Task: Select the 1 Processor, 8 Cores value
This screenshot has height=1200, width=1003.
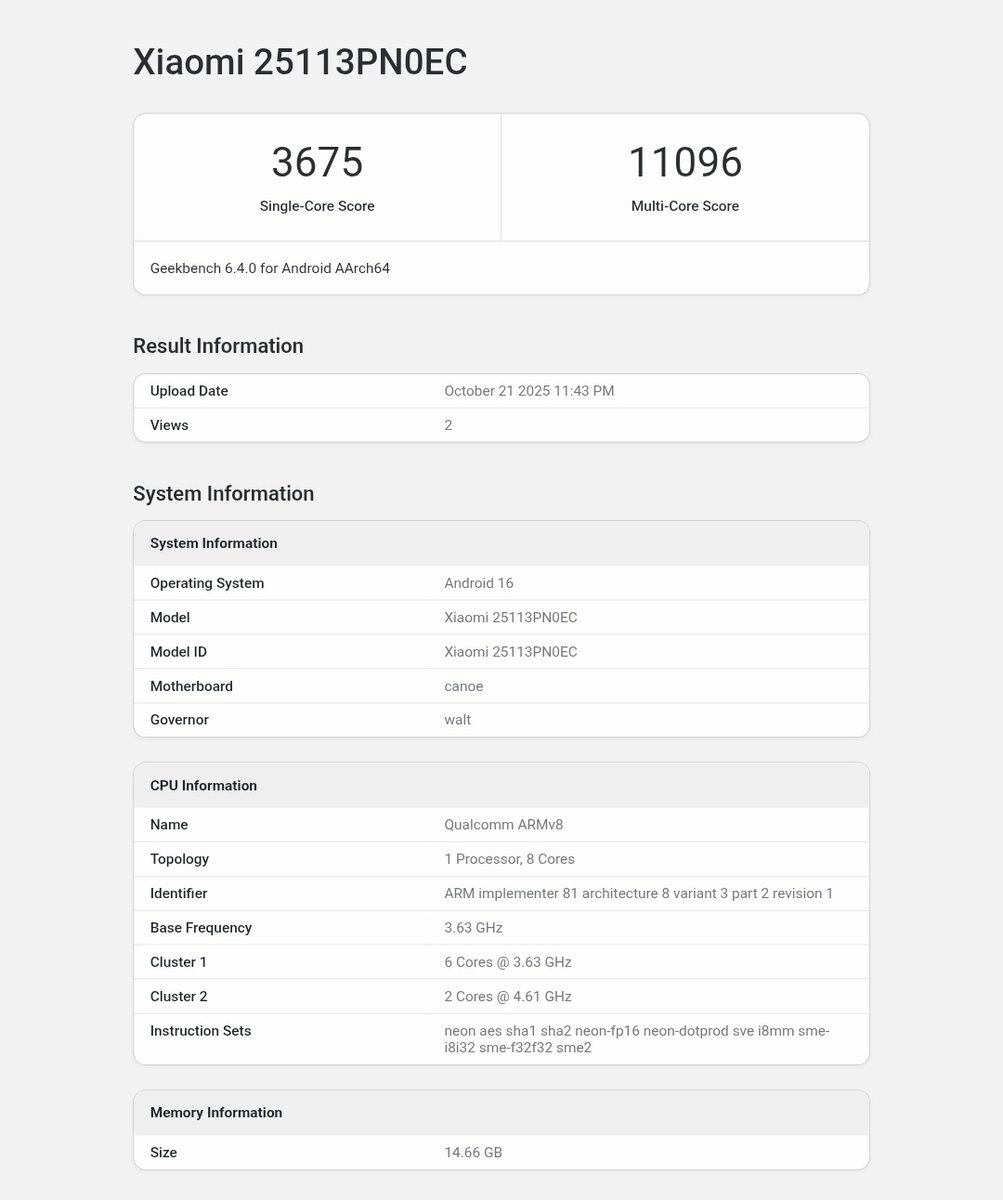Action: (x=510, y=859)
